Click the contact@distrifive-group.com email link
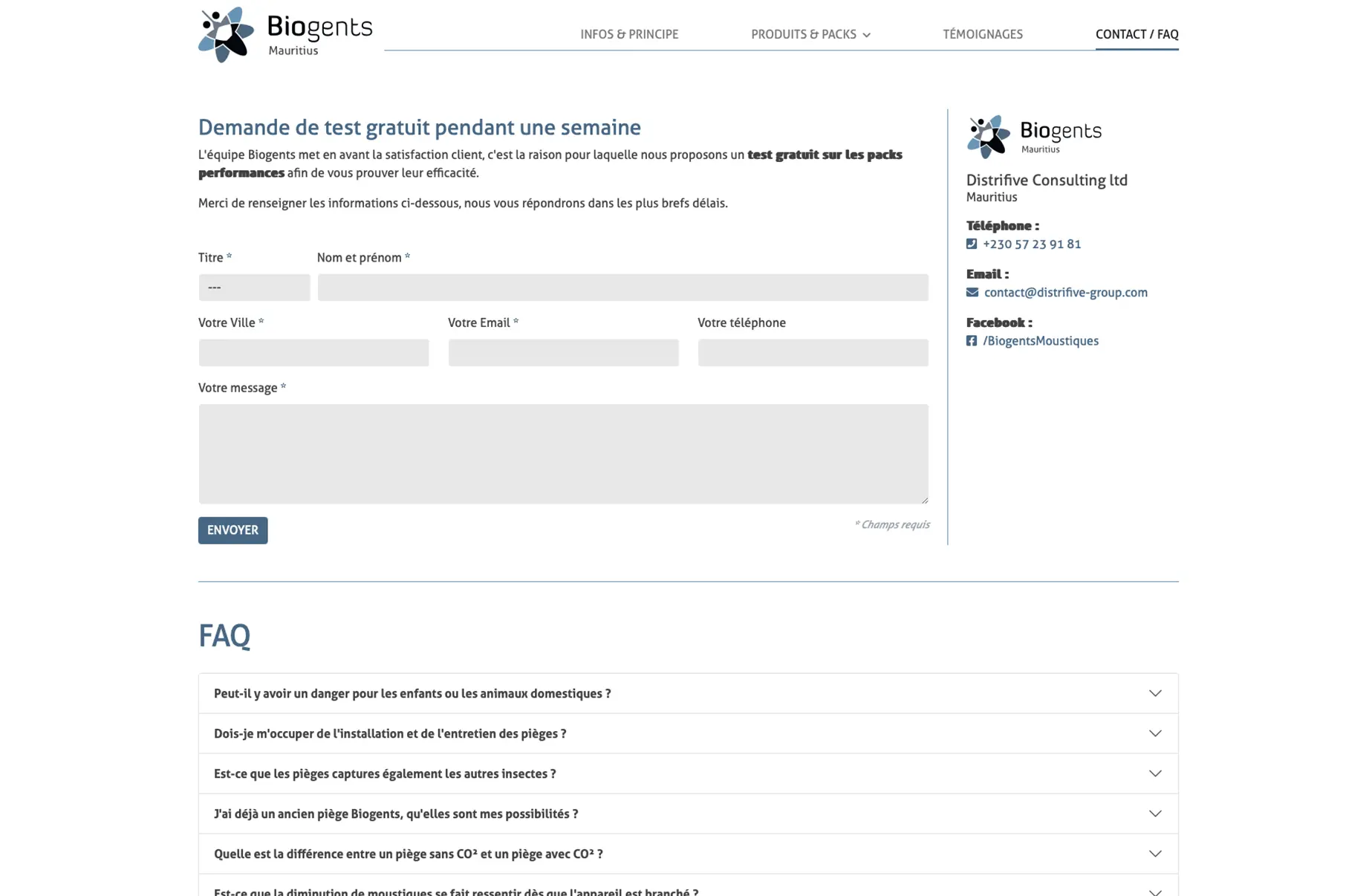1372x896 pixels. coord(1065,292)
